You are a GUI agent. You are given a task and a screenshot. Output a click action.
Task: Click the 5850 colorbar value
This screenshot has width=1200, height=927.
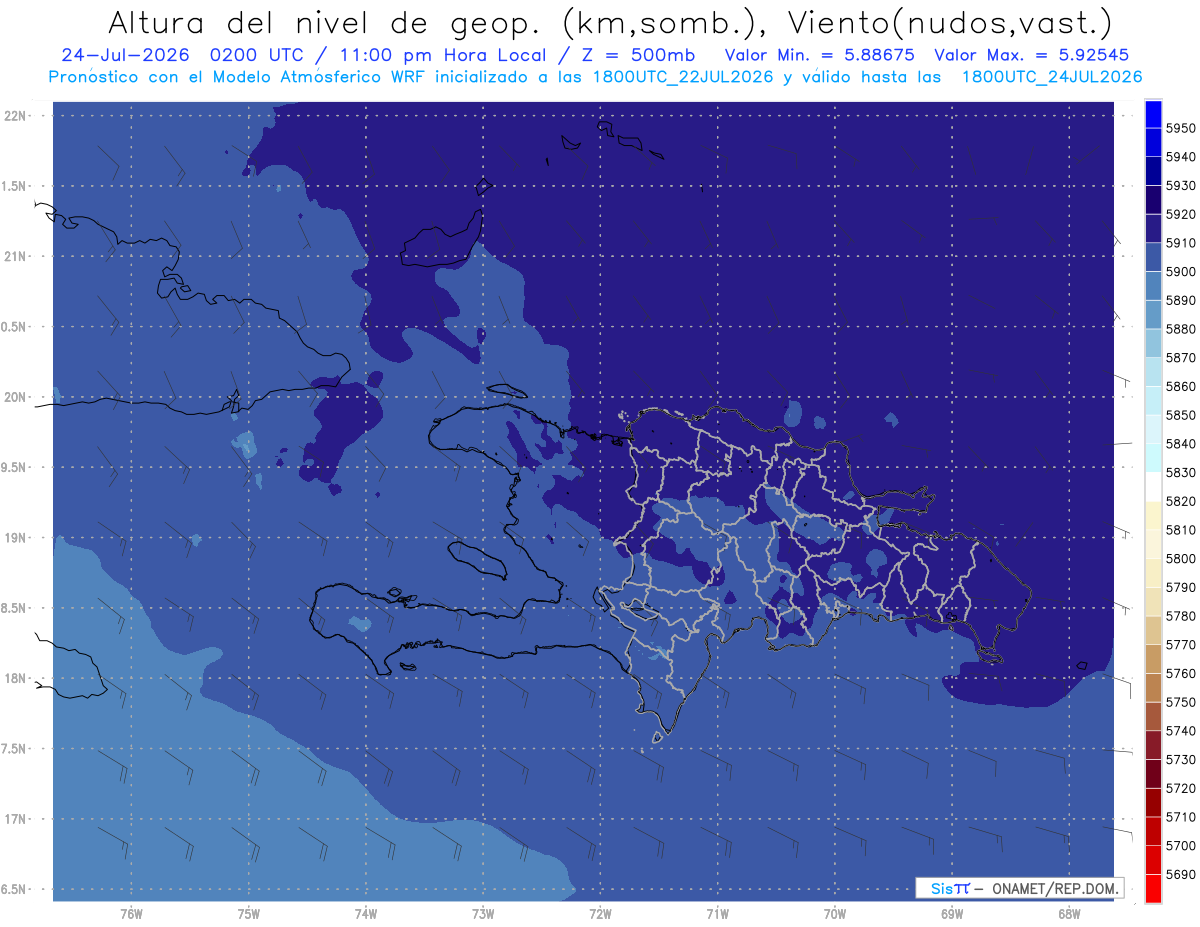click(x=1179, y=415)
